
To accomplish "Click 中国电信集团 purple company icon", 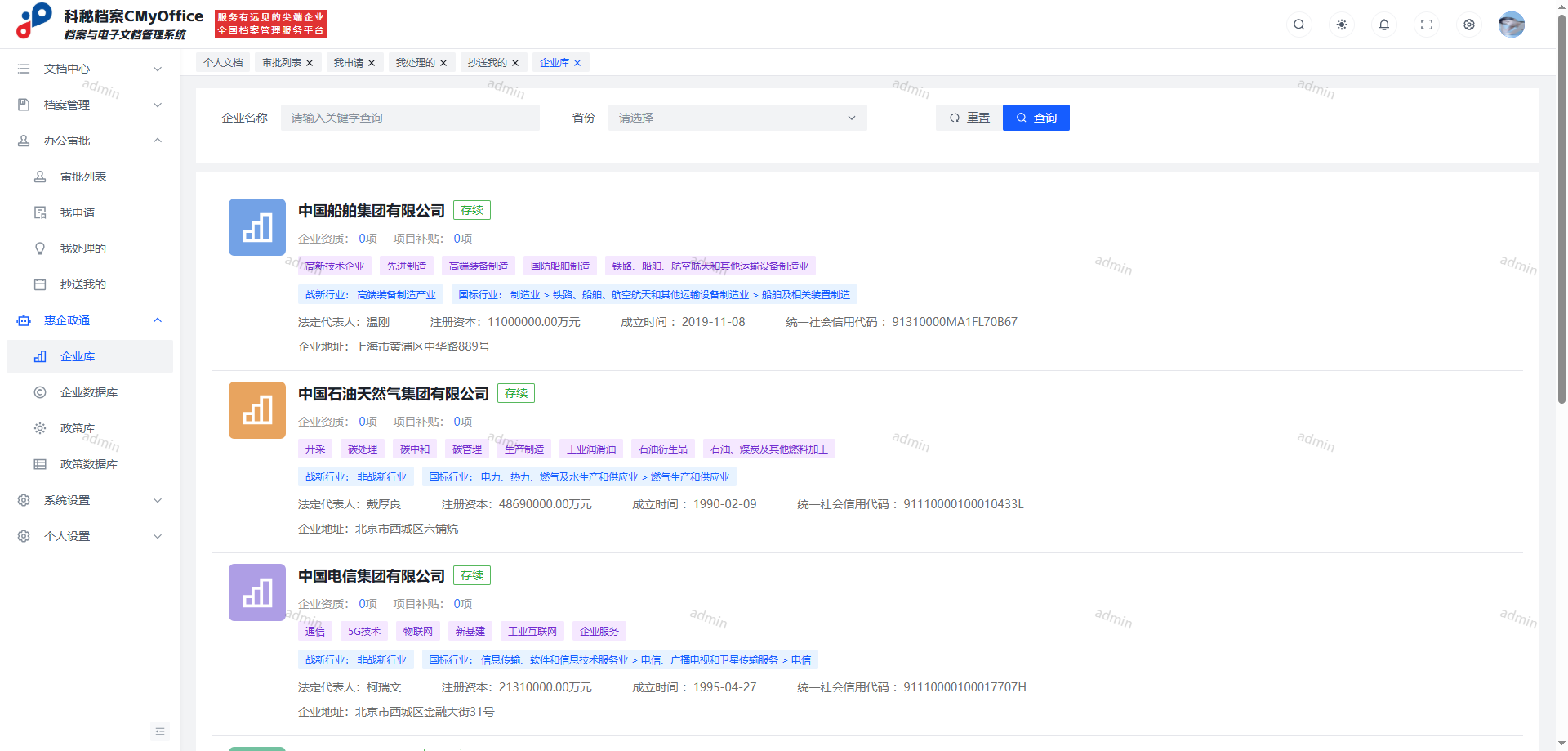I will click(257, 592).
